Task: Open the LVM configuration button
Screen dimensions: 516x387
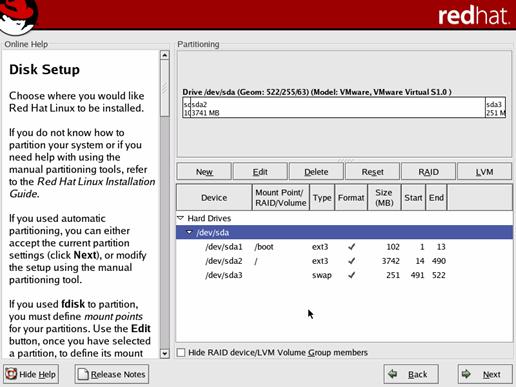Action: (x=484, y=172)
